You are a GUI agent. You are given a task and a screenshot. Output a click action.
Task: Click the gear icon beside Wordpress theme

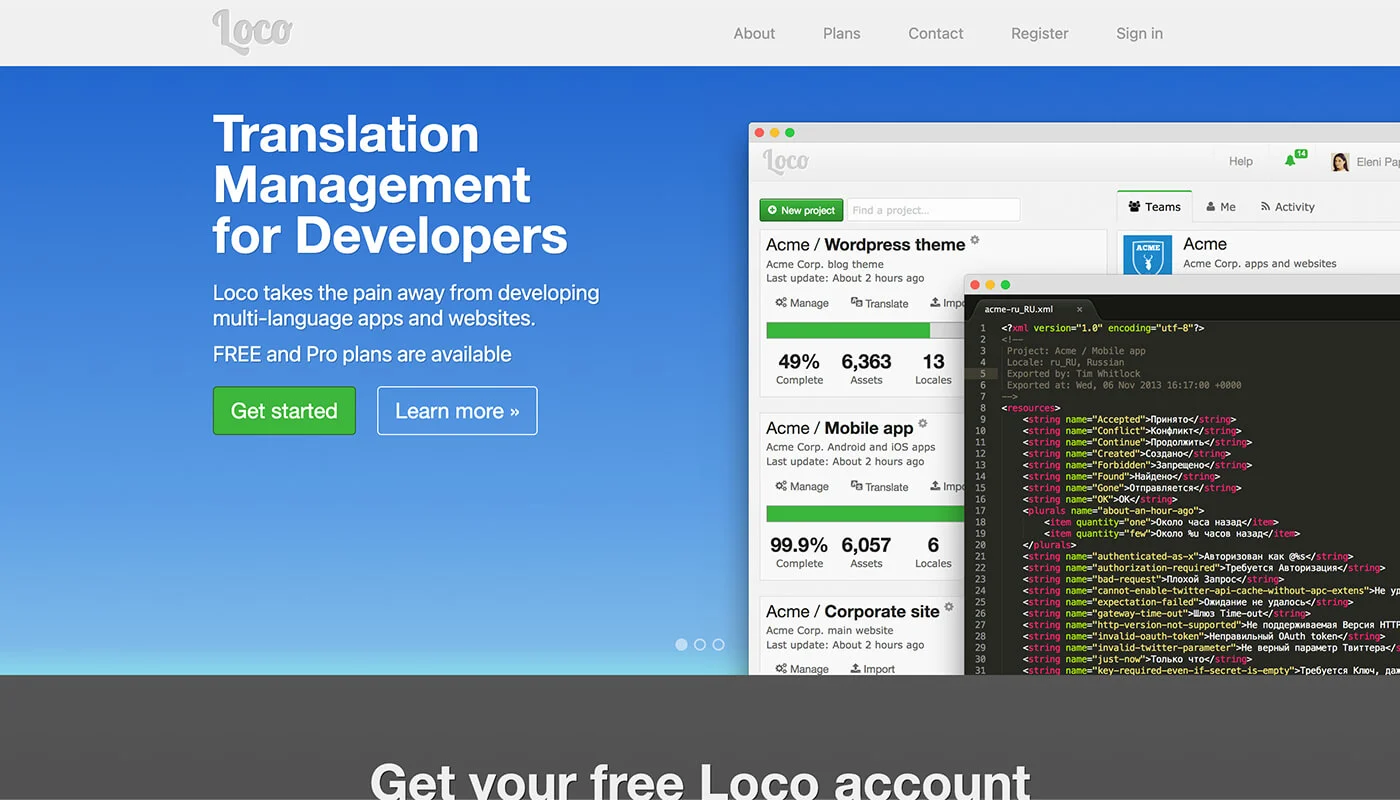(975, 240)
